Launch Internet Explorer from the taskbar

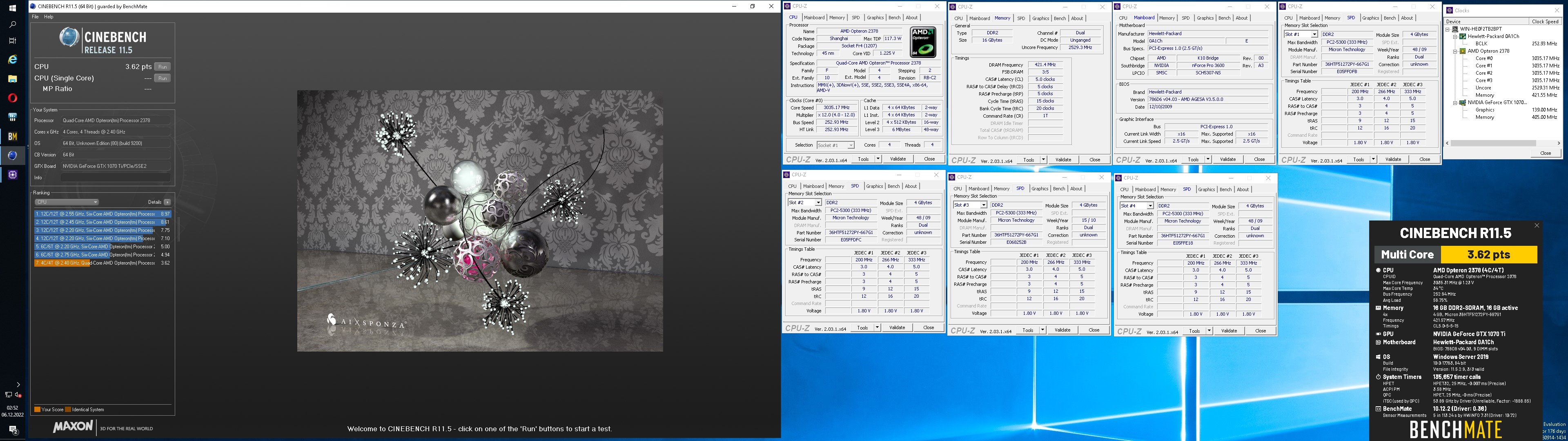coord(12,60)
